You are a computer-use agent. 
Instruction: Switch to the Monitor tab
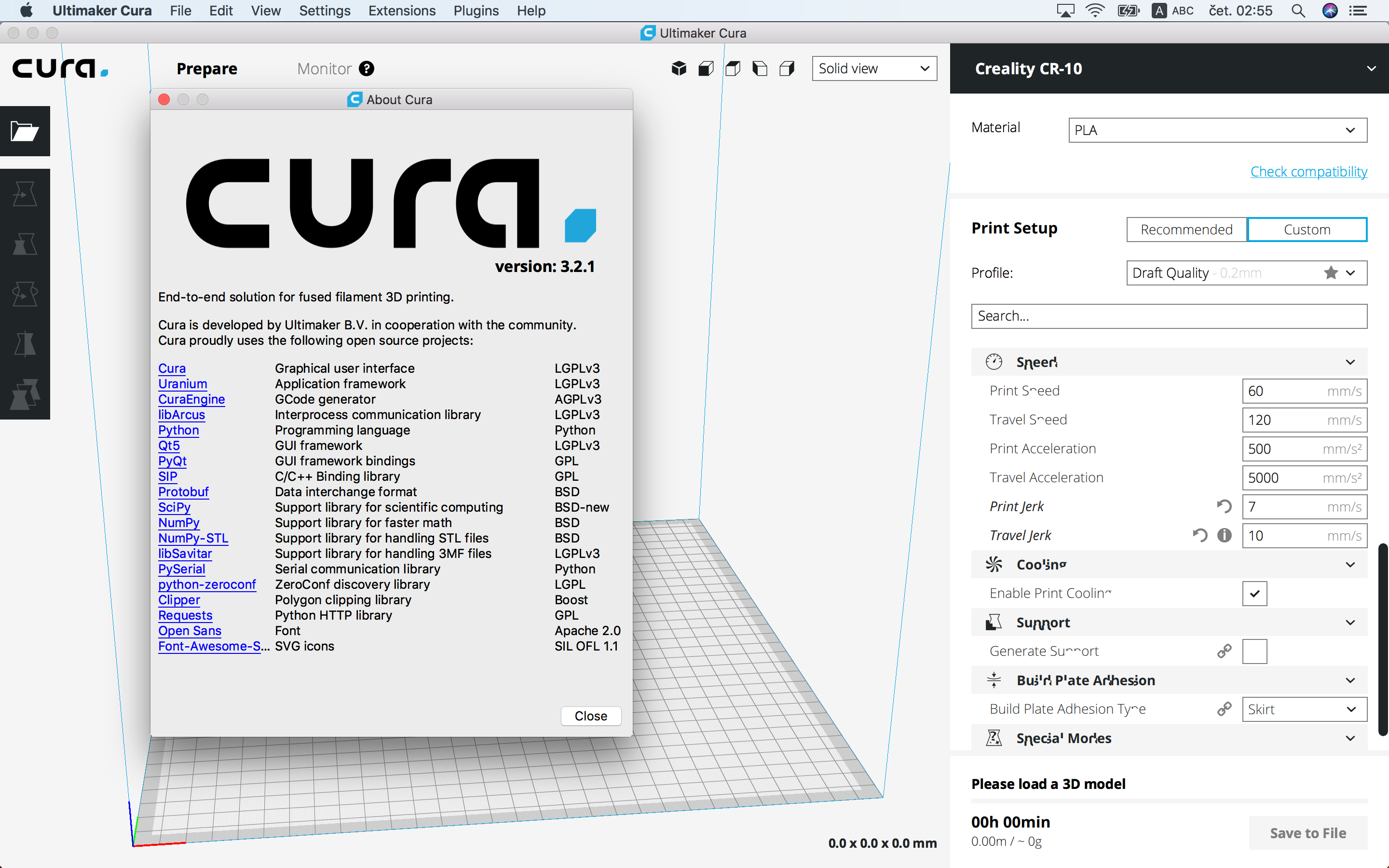324,69
